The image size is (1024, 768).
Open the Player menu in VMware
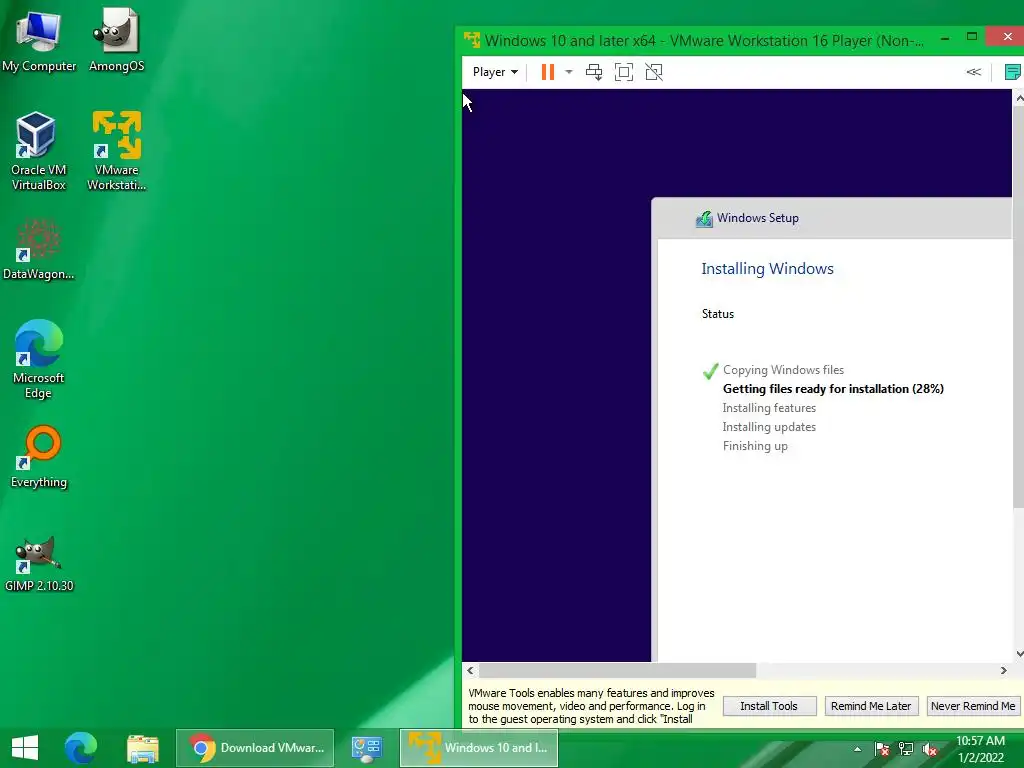[495, 72]
